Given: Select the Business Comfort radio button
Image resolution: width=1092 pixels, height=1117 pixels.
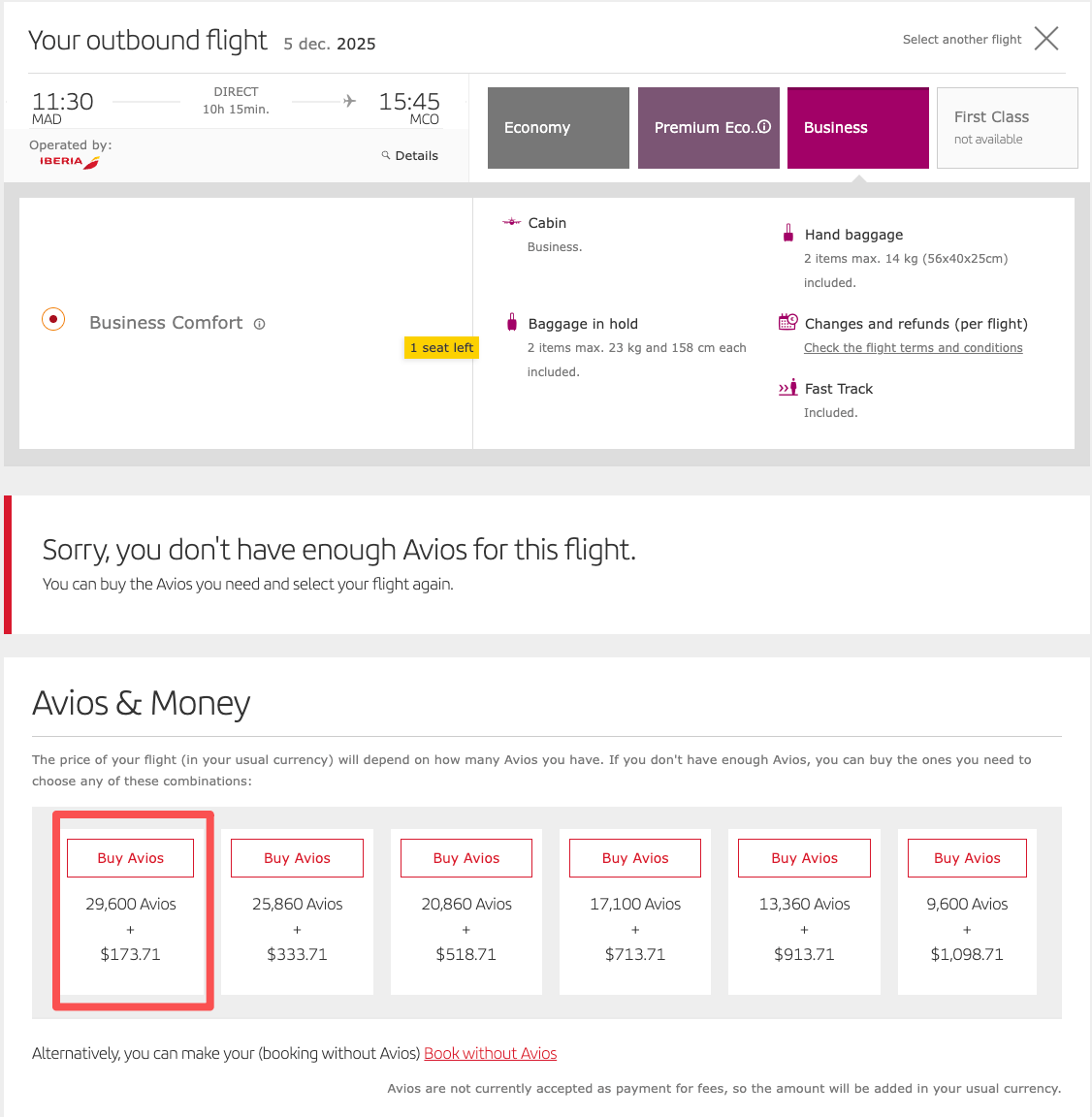Looking at the screenshot, I should click(53, 319).
